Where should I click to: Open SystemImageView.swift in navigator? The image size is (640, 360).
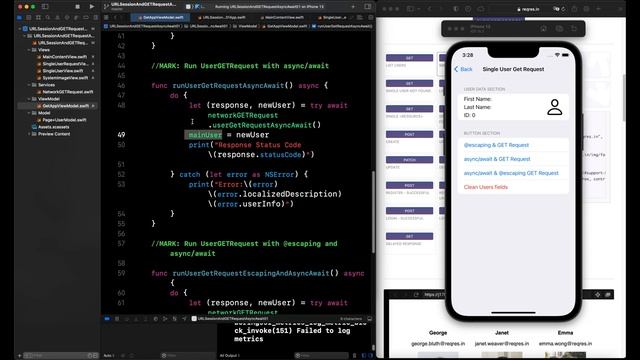click(65, 78)
